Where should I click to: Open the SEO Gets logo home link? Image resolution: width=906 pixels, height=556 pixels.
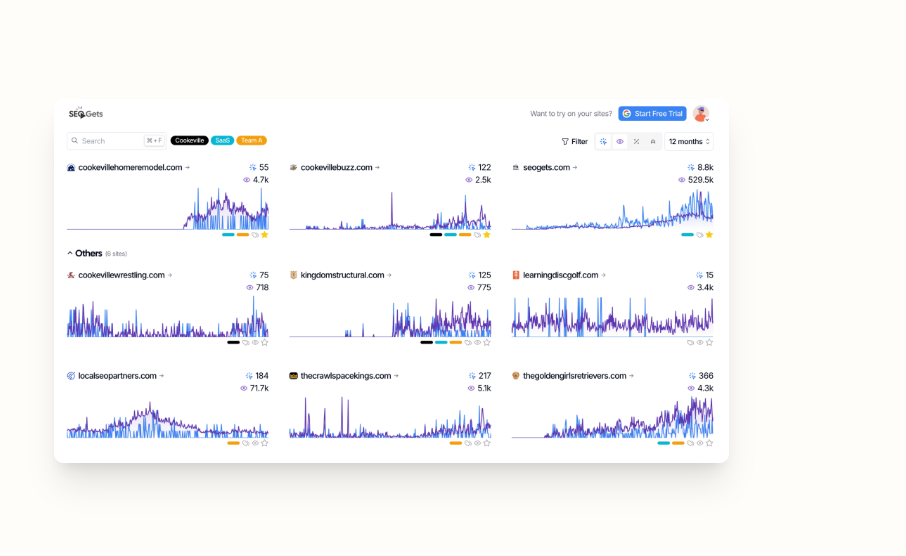86,113
